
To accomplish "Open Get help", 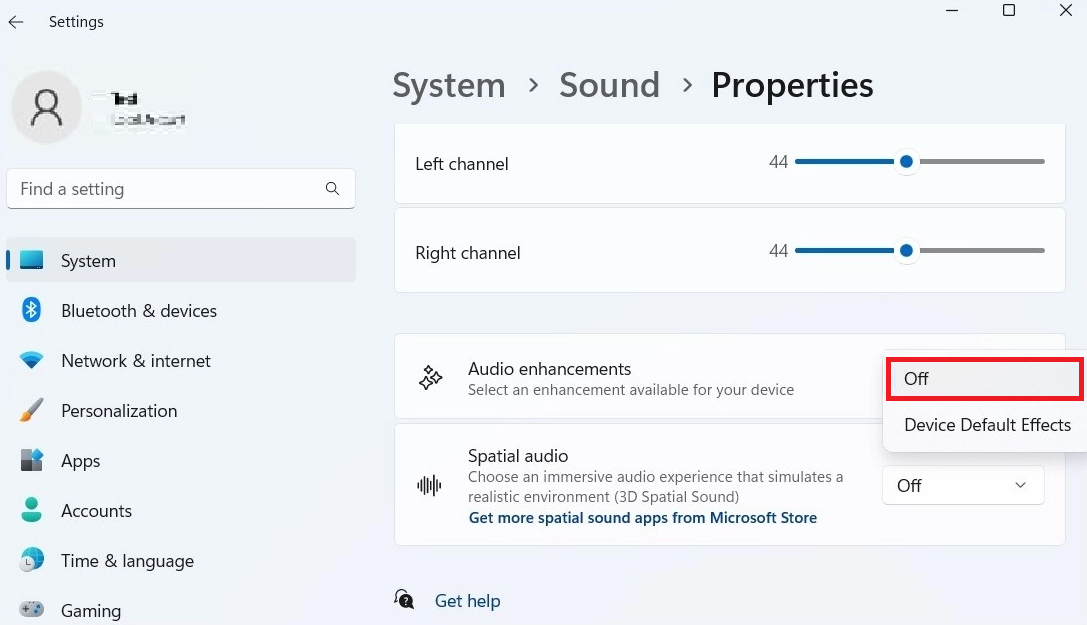I will (x=467, y=600).
